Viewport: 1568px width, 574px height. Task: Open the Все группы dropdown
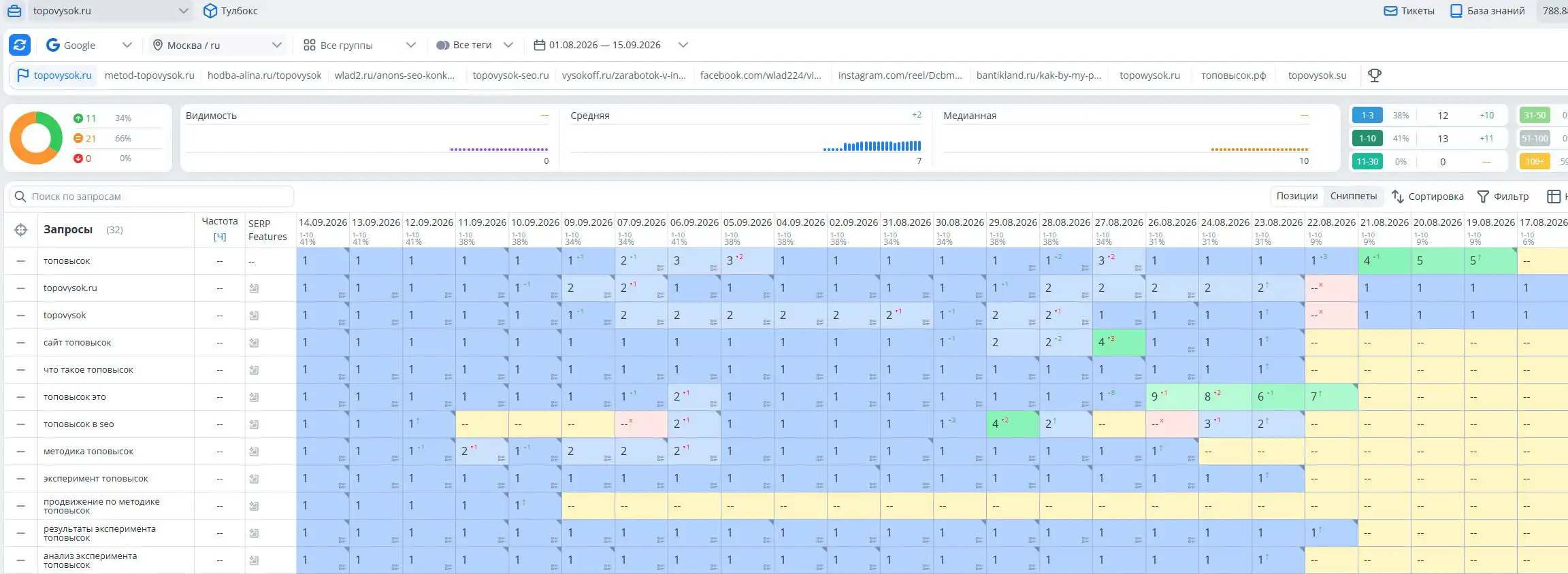(359, 45)
